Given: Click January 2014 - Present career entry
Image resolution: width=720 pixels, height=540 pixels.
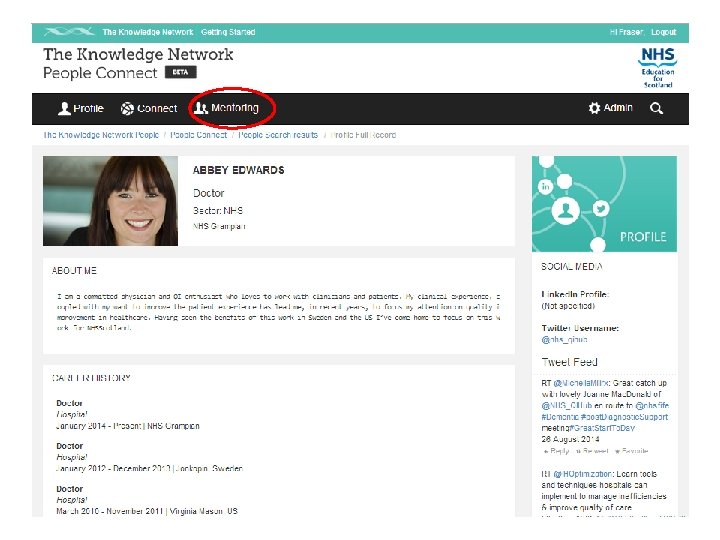Looking at the screenshot, I should (128, 426).
